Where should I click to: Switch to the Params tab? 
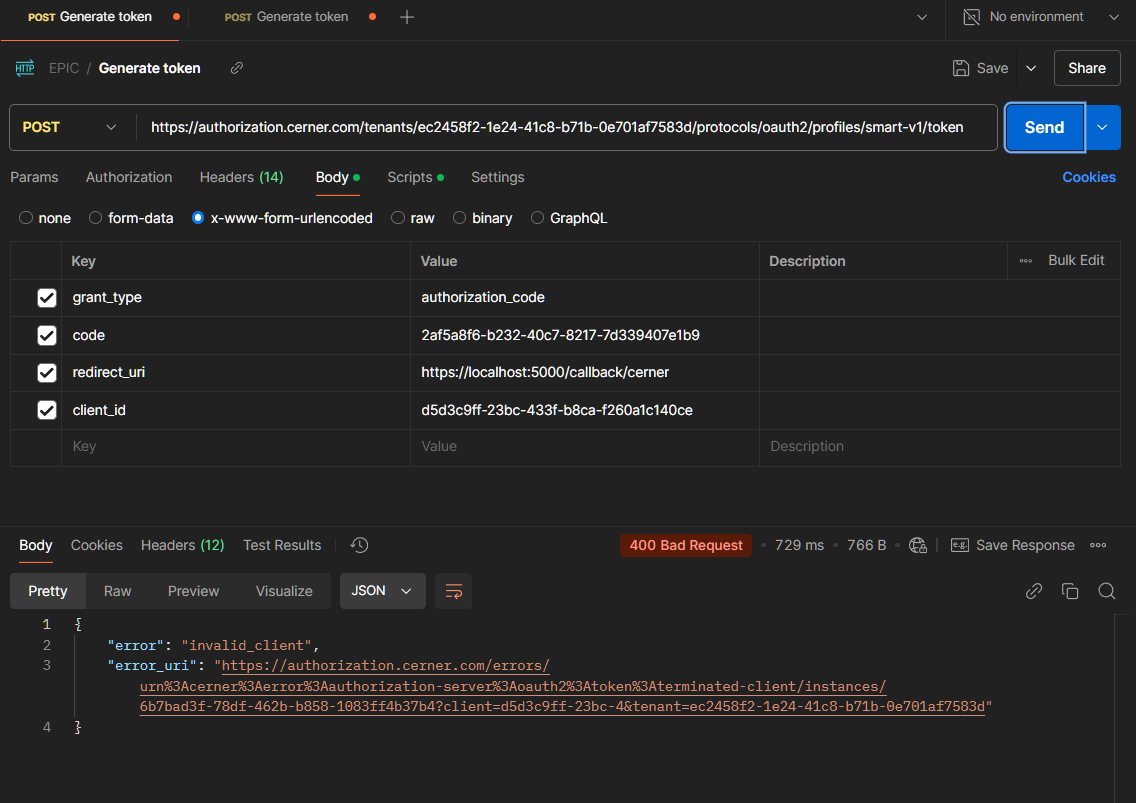click(x=34, y=178)
